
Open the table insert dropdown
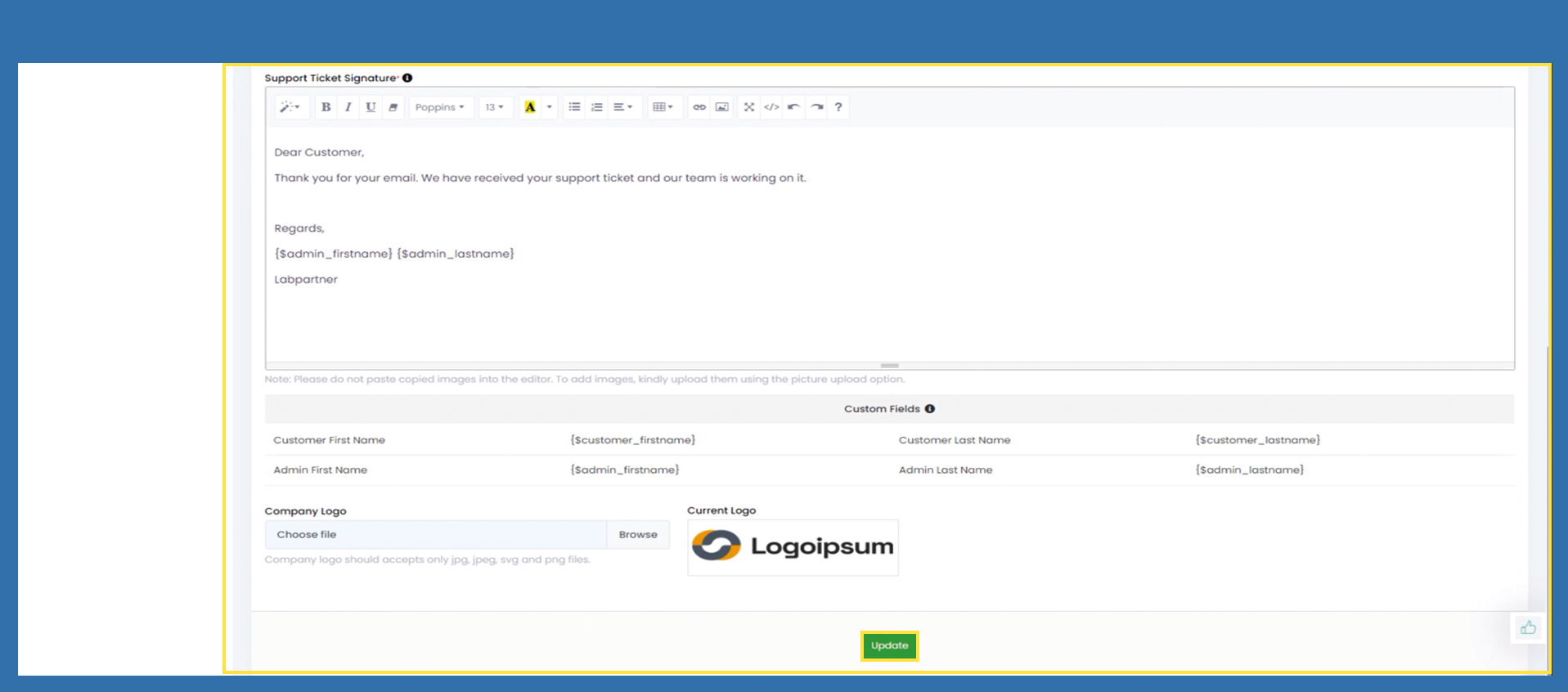[x=663, y=107]
